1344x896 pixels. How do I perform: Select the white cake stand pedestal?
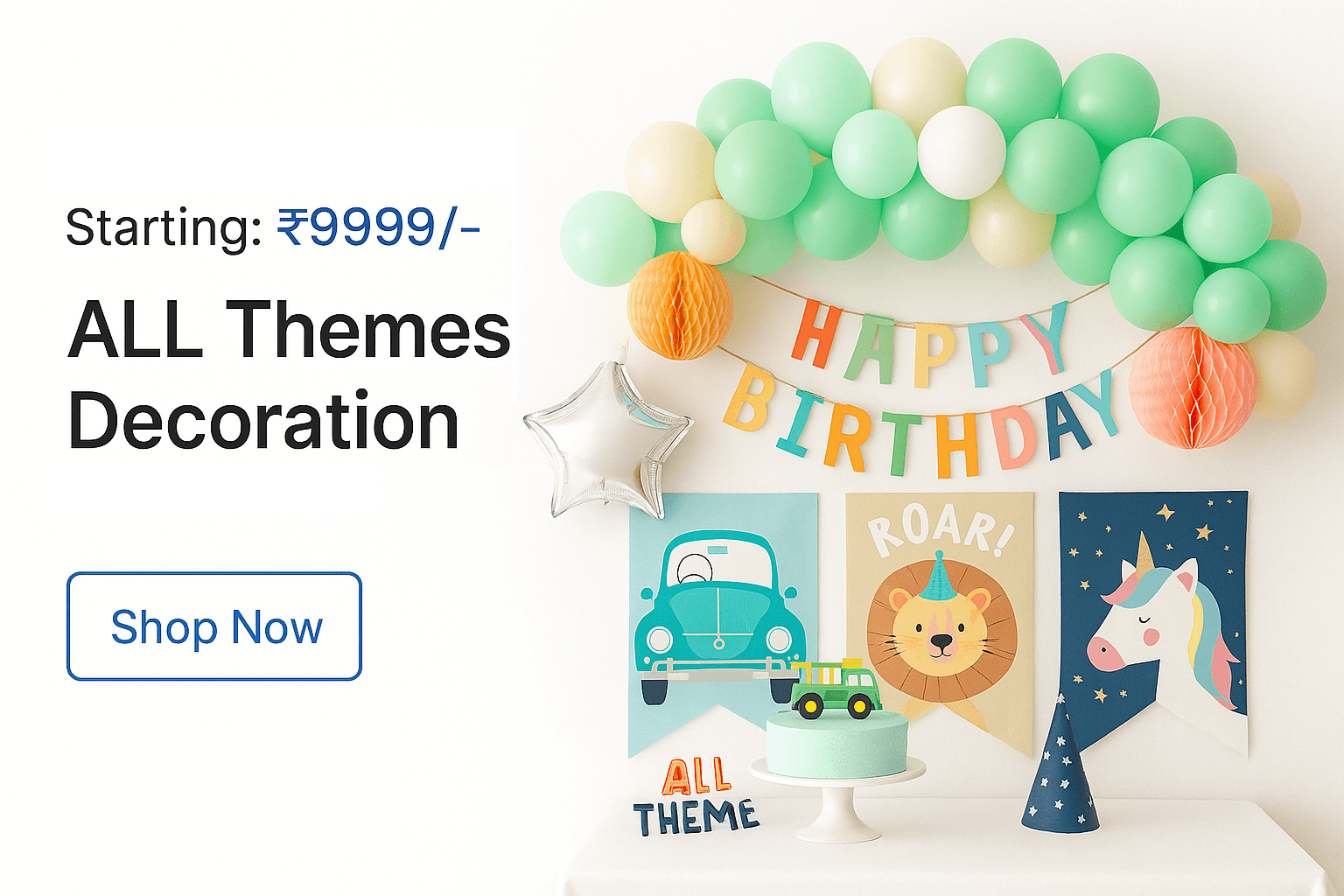click(837, 801)
